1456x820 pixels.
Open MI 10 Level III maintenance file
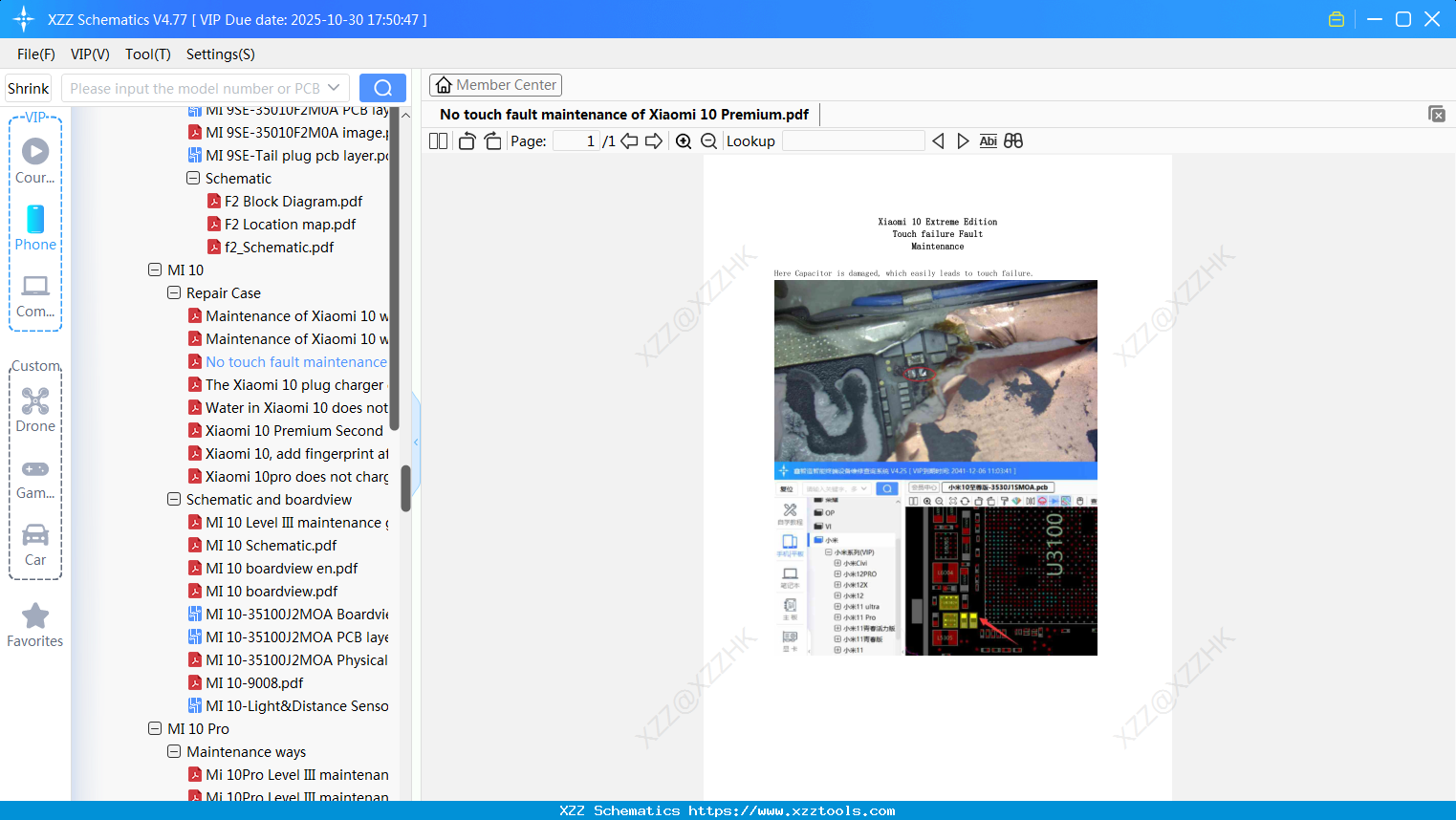(288, 522)
